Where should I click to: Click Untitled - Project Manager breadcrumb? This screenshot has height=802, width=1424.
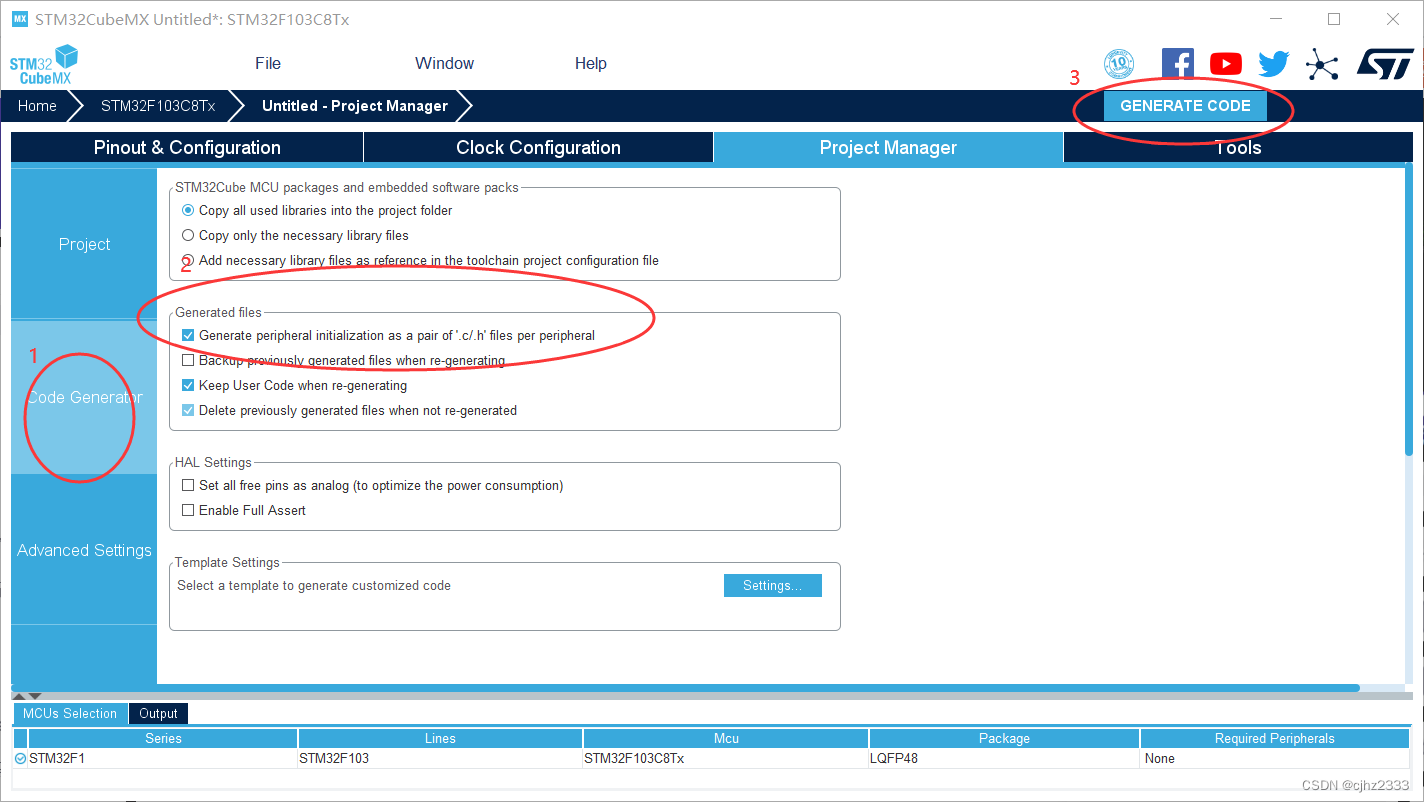click(355, 106)
